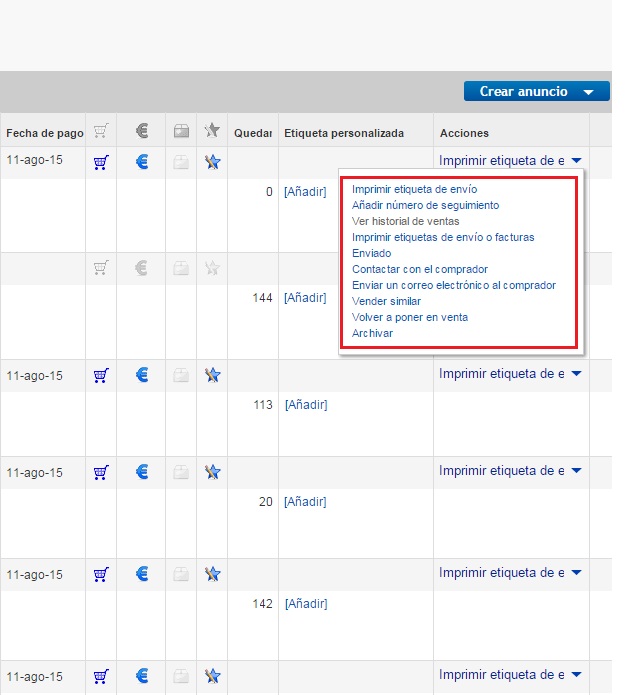Click the [Añadir] link next to 0

click(305, 191)
